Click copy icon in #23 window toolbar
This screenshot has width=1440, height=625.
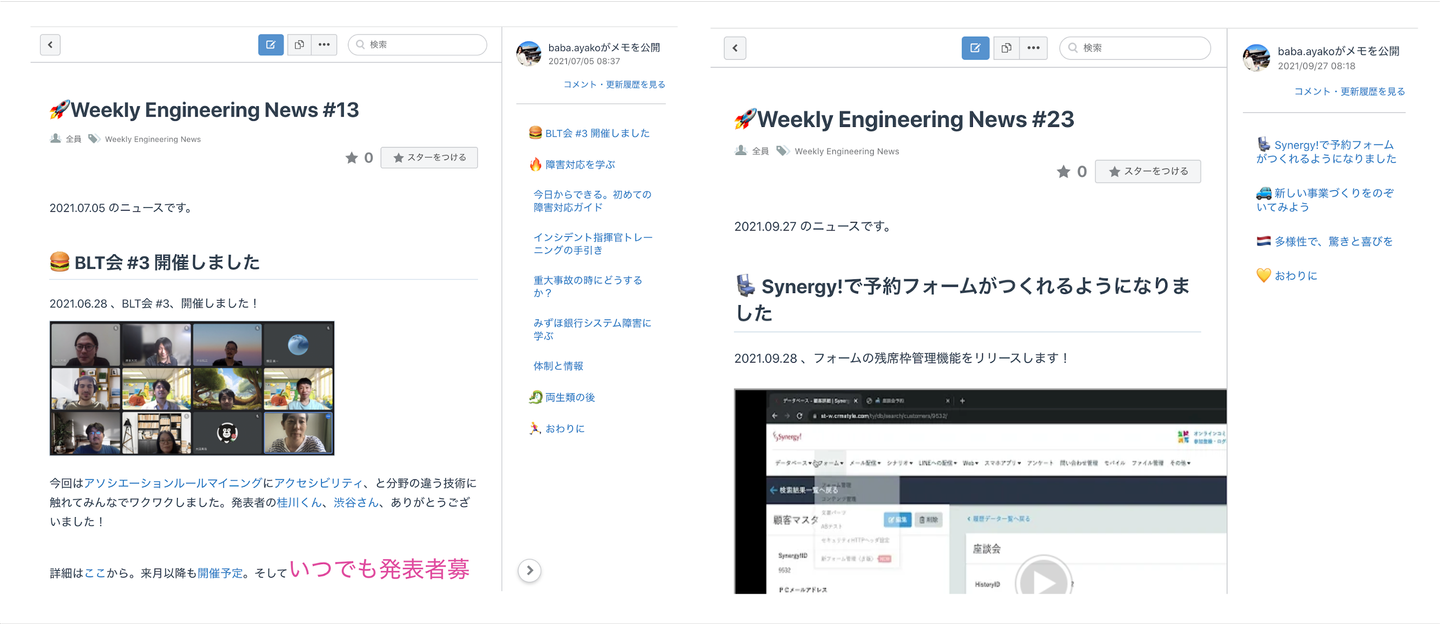(x=1006, y=48)
